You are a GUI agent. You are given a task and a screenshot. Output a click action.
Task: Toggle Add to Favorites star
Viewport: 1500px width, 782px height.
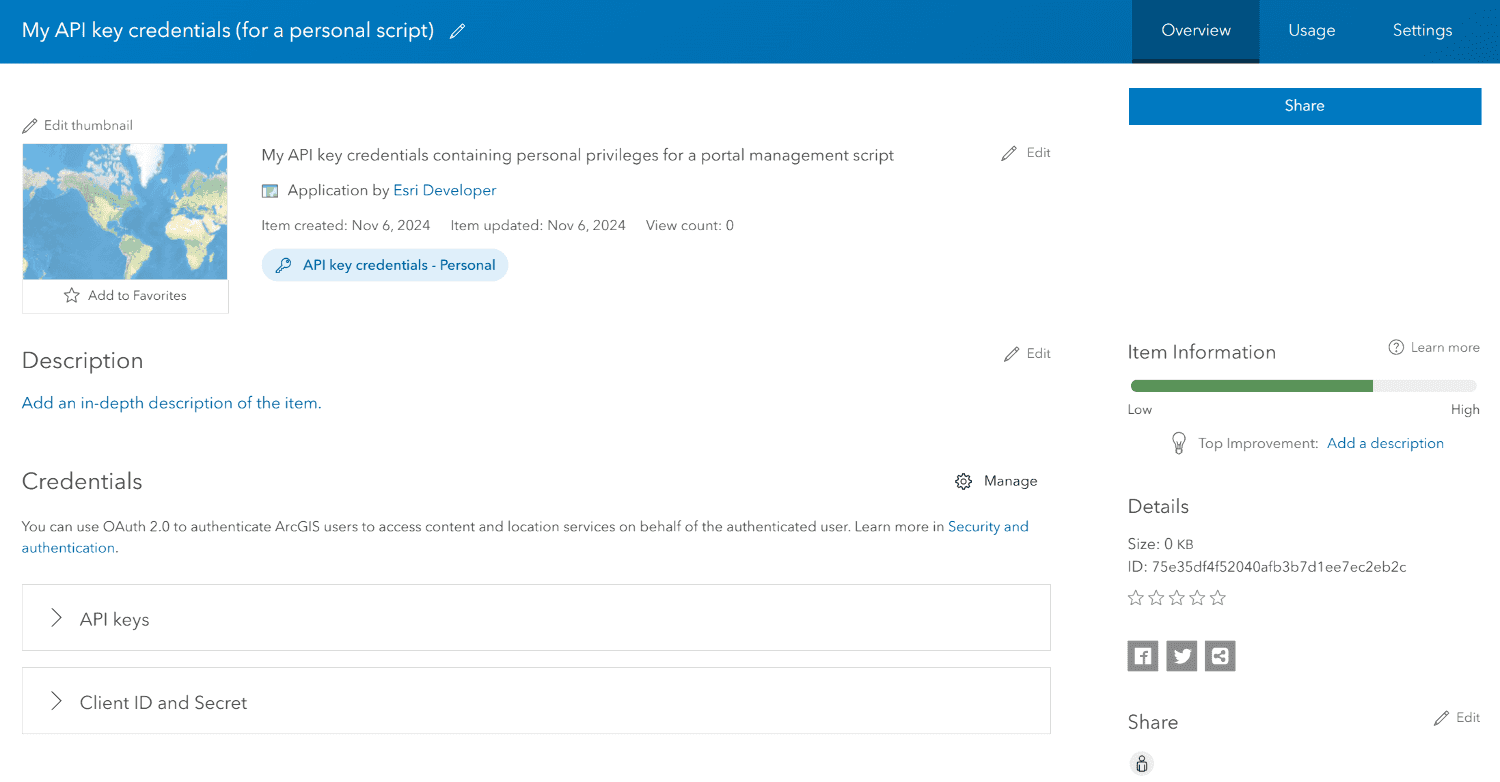click(70, 295)
